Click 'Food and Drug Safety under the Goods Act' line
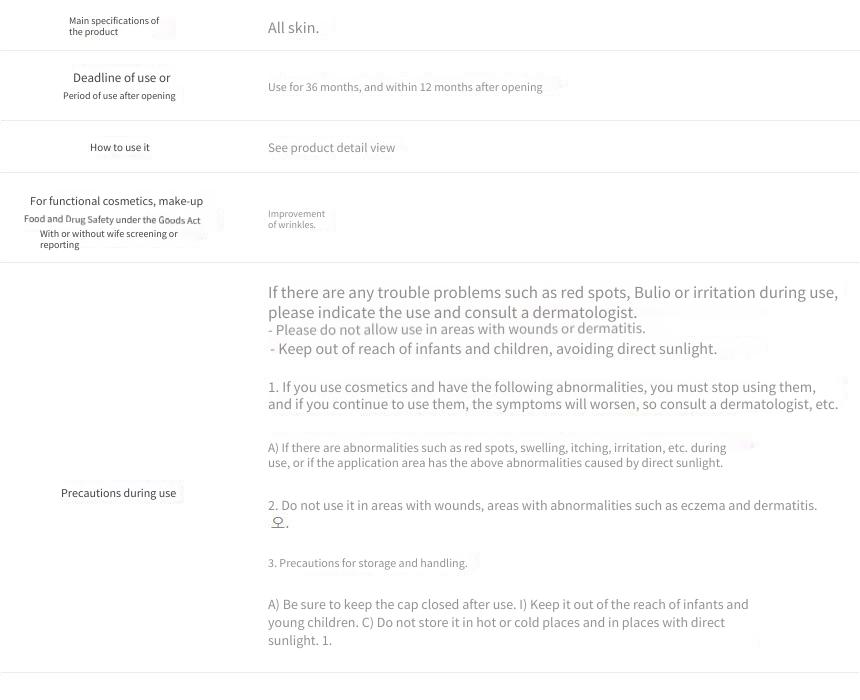 (112, 219)
